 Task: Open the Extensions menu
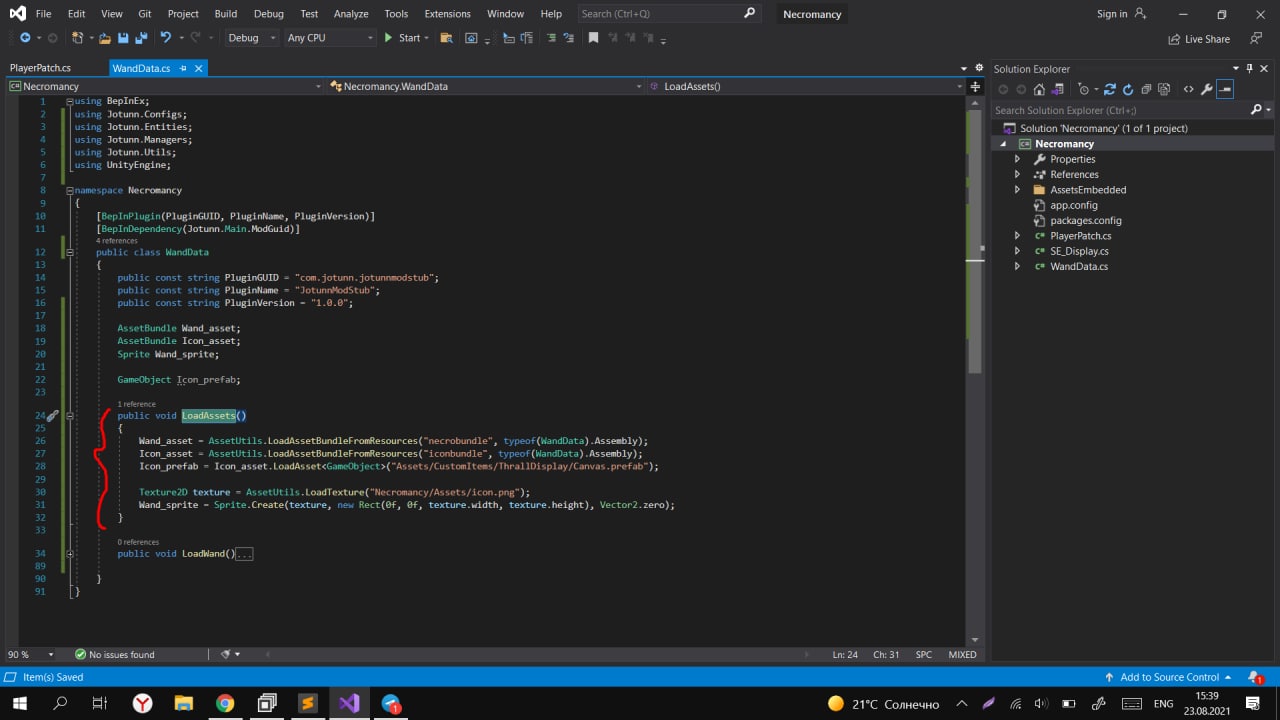447,14
